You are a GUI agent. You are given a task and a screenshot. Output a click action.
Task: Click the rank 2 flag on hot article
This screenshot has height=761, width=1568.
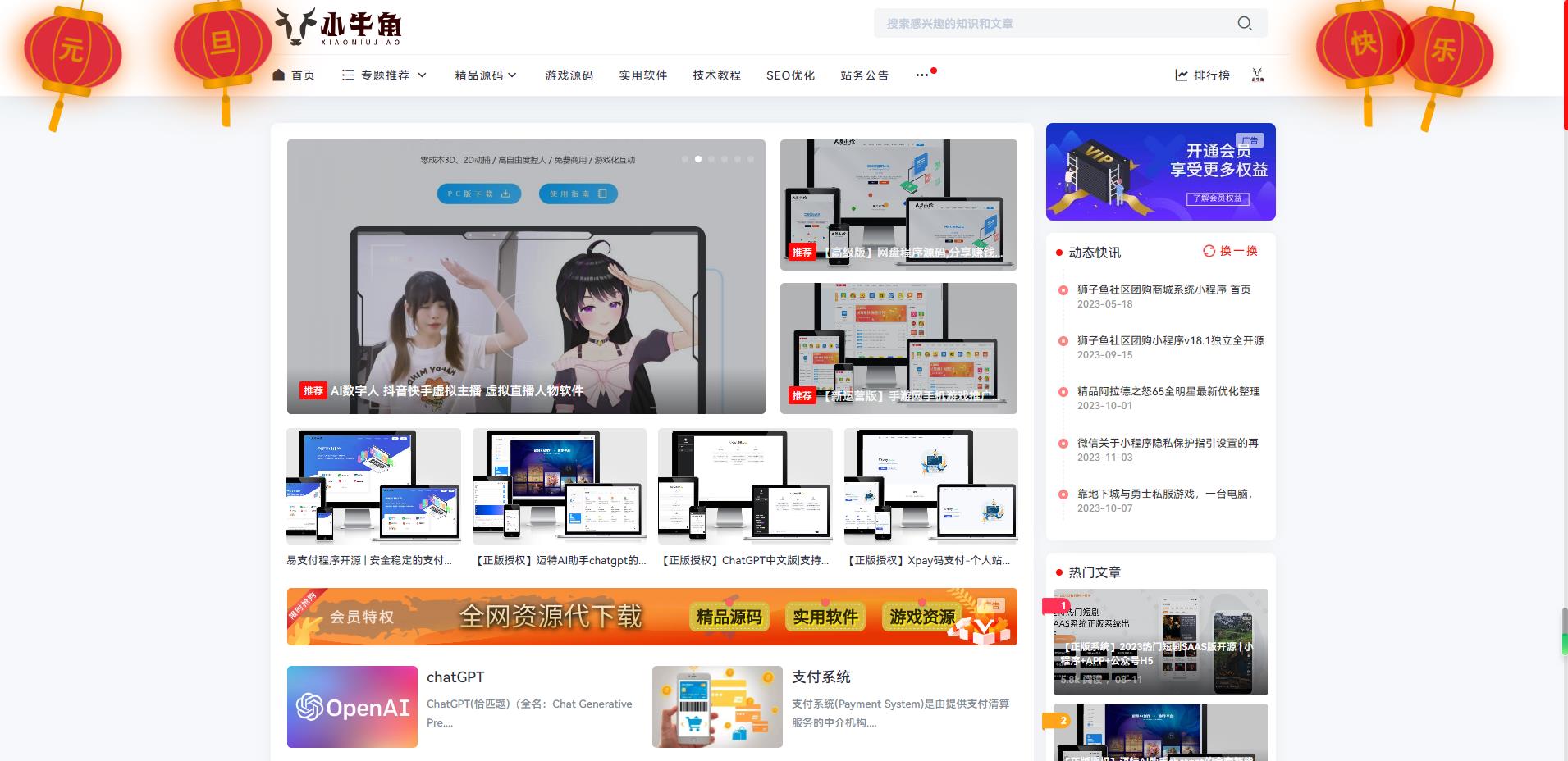click(1057, 721)
